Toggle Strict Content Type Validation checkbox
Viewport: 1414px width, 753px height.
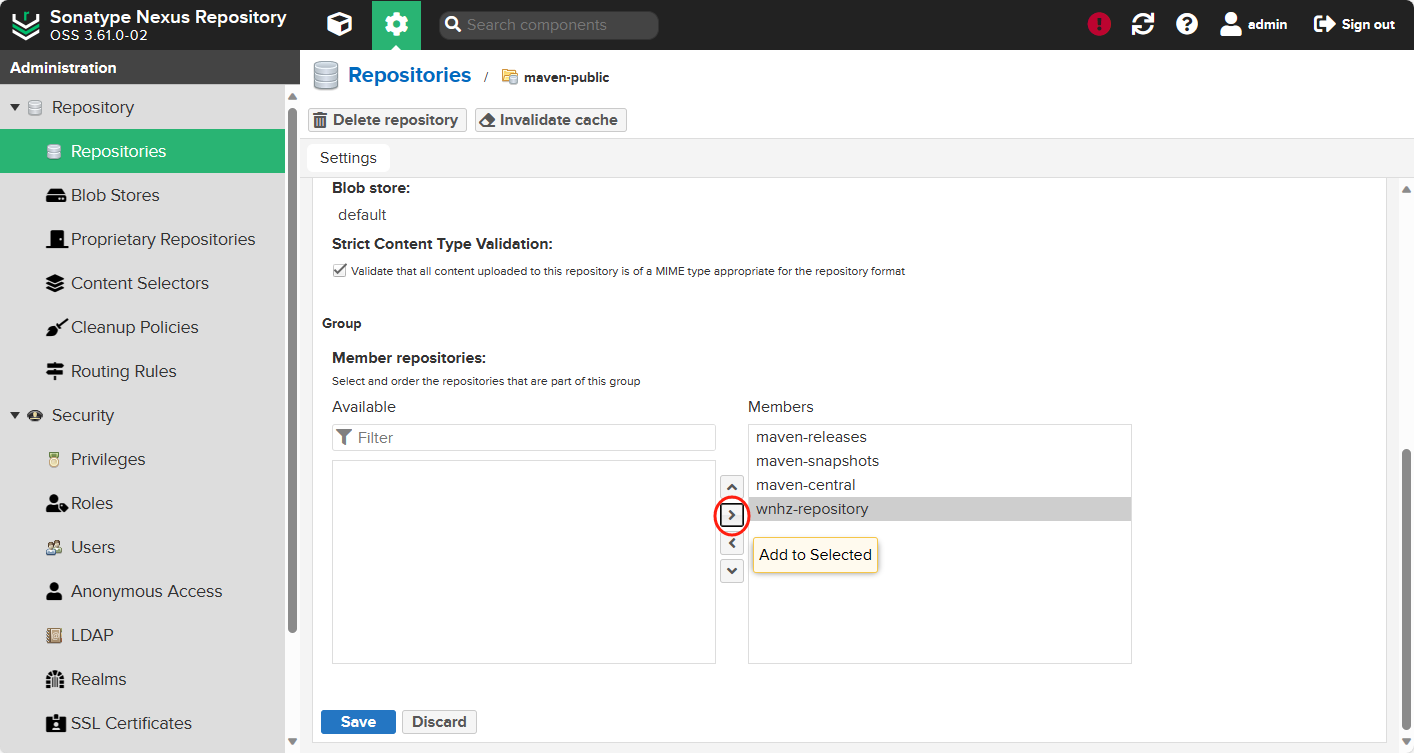(340, 270)
